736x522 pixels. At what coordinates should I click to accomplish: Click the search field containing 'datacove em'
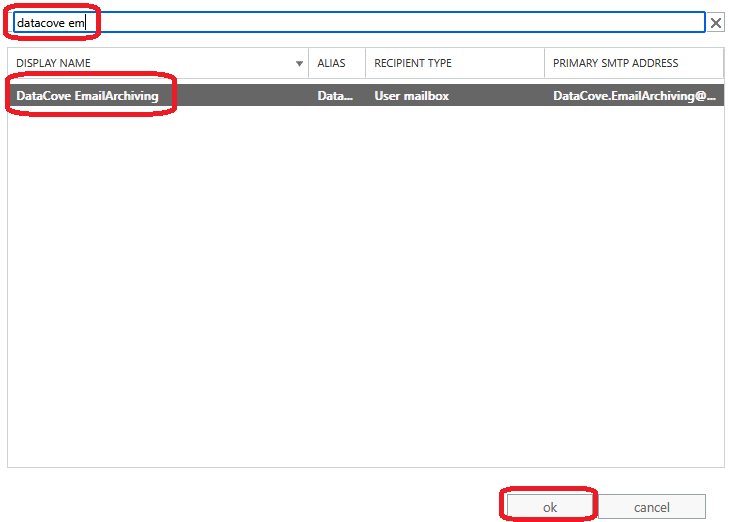click(x=359, y=23)
